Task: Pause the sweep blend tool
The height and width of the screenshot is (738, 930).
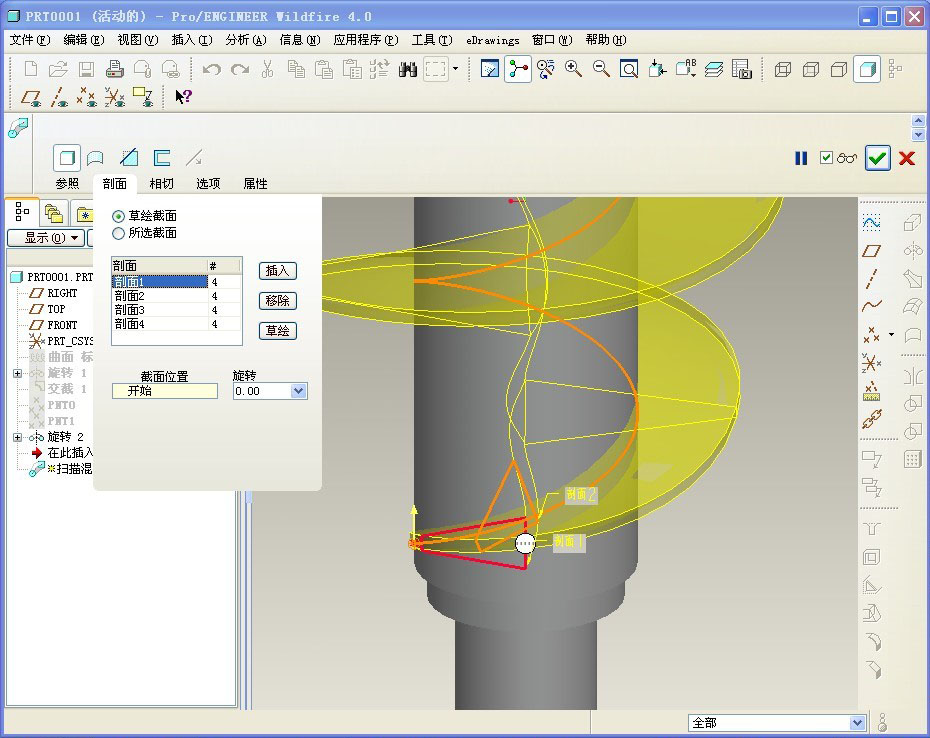Action: pos(801,158)
